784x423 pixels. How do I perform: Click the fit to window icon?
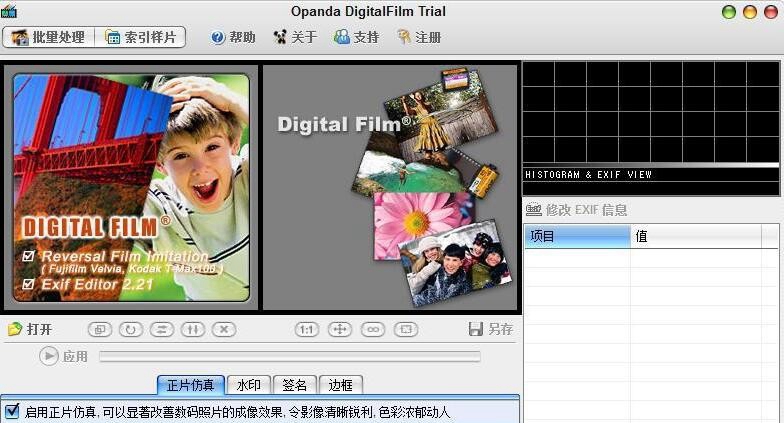(406, 330)
